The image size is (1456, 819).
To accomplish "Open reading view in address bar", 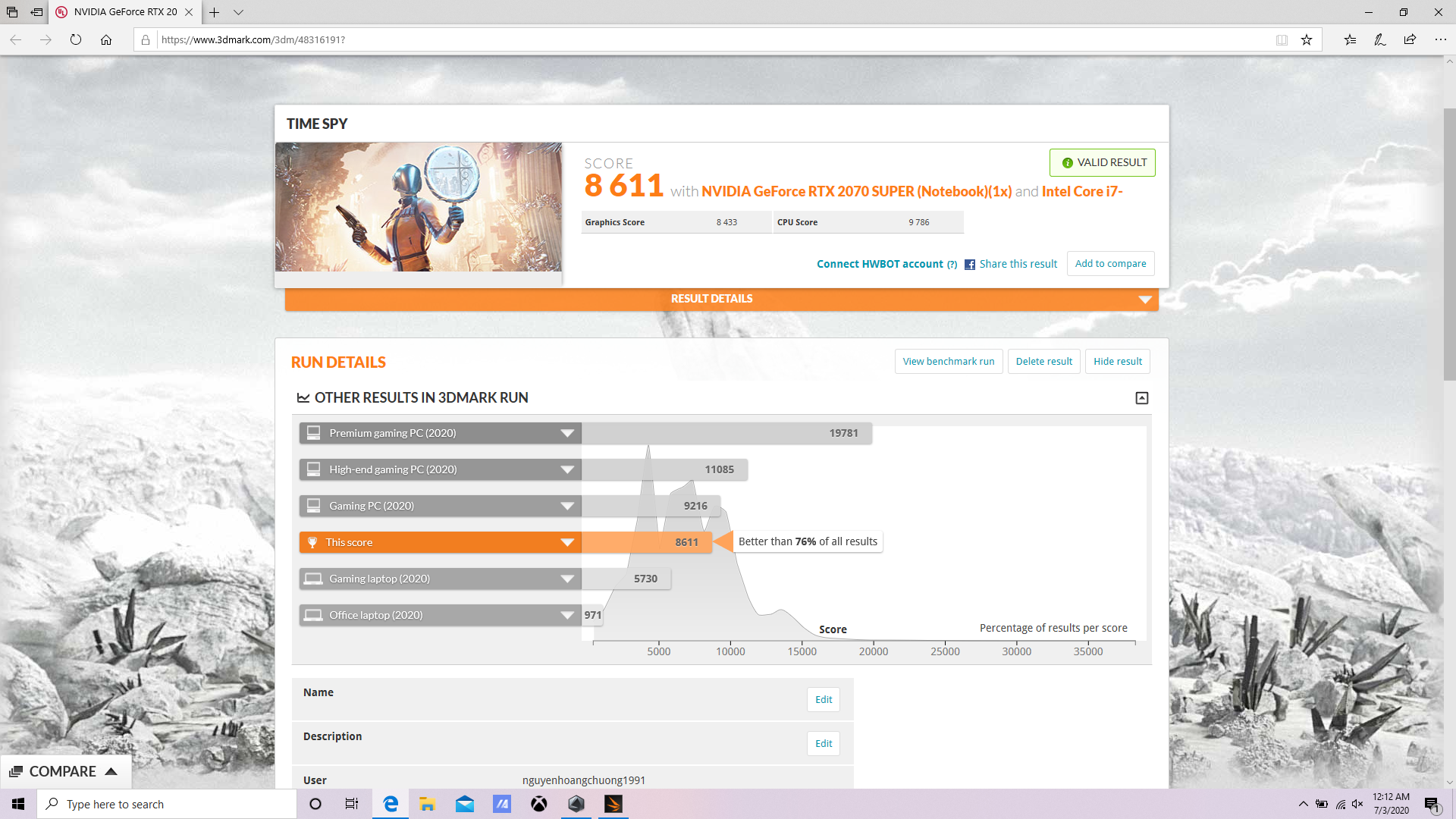I will [1282, 39].
